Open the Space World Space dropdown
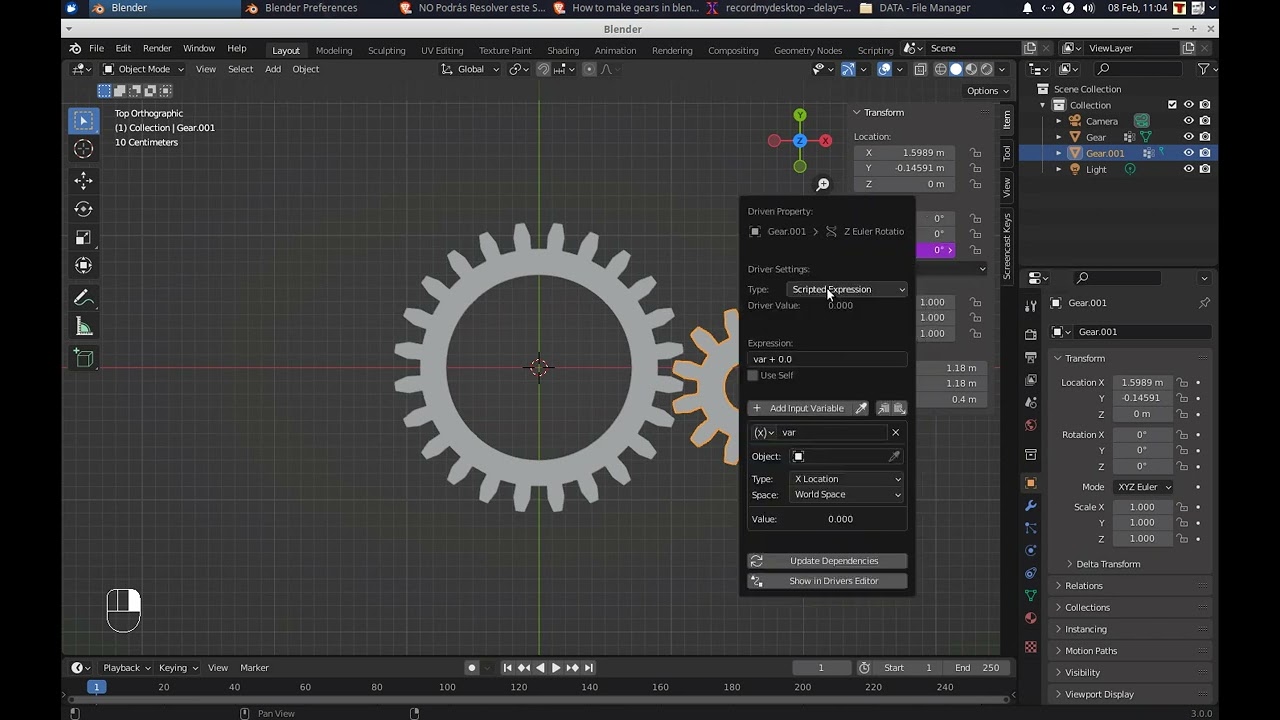Image resolution: width=1280 pixels, height=720 pixels. point(848,495)
